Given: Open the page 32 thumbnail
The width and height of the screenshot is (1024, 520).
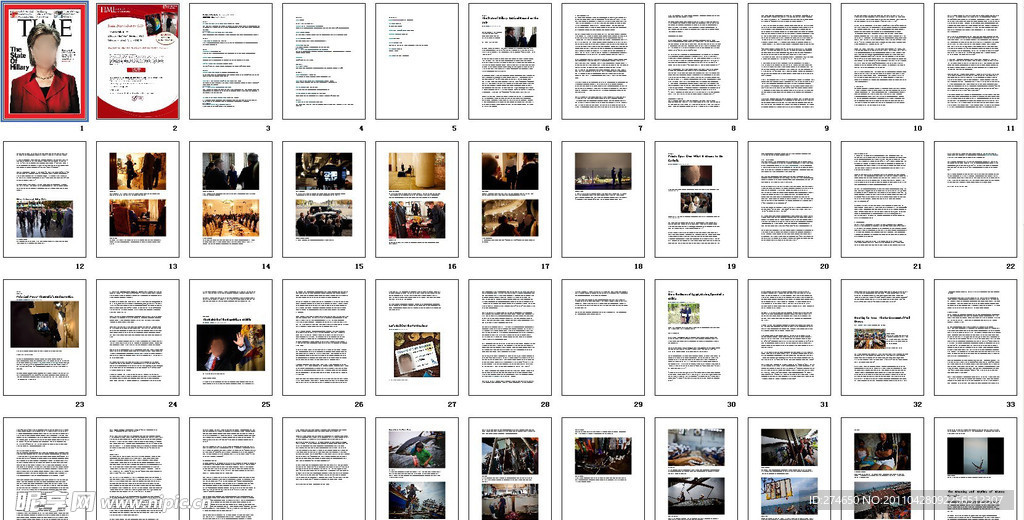Looking at the screenshot, I should pos(882,338).
